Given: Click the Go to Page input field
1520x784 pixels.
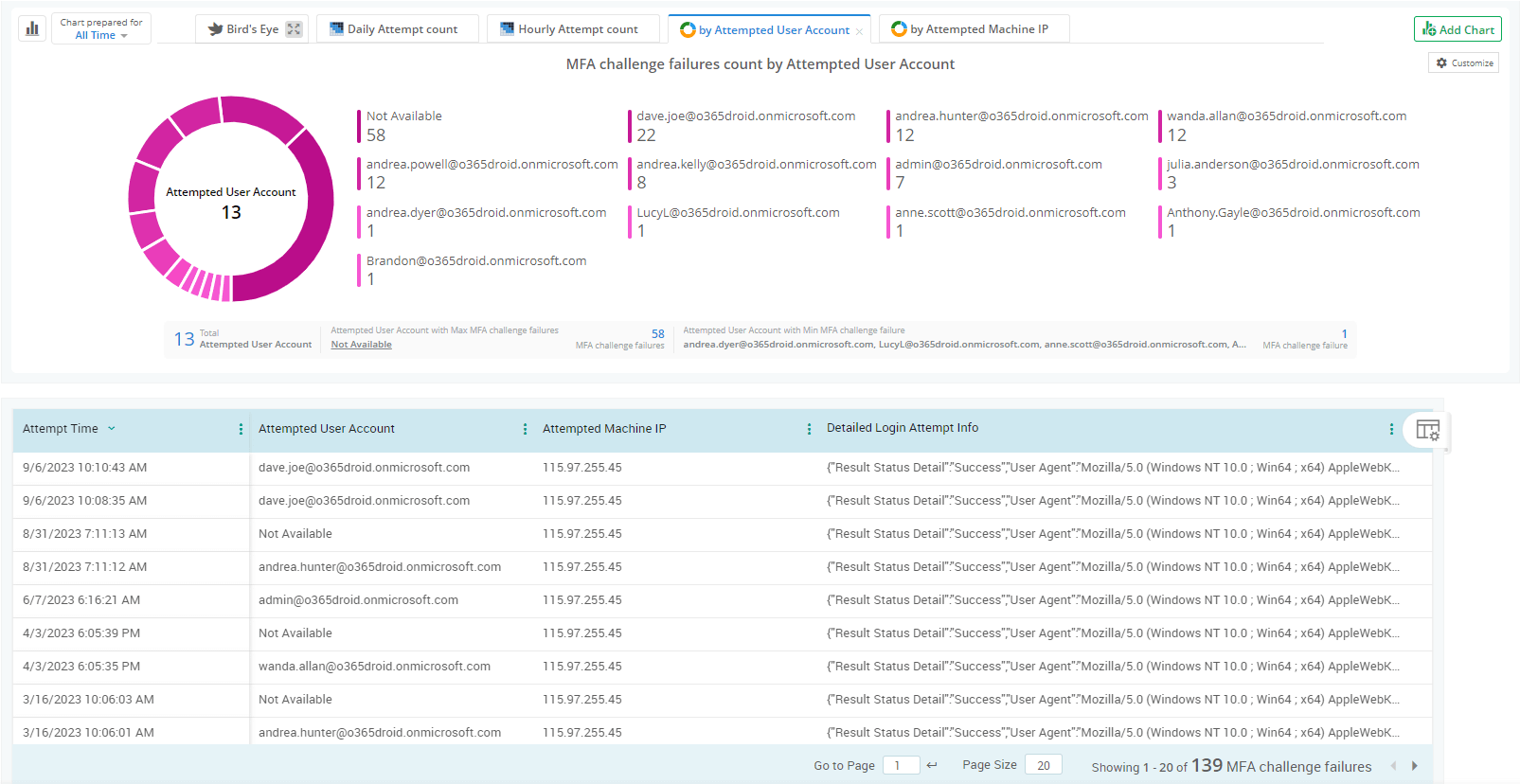Looking at the screenshot, I should pyautogui.click(x=900, y=765).
